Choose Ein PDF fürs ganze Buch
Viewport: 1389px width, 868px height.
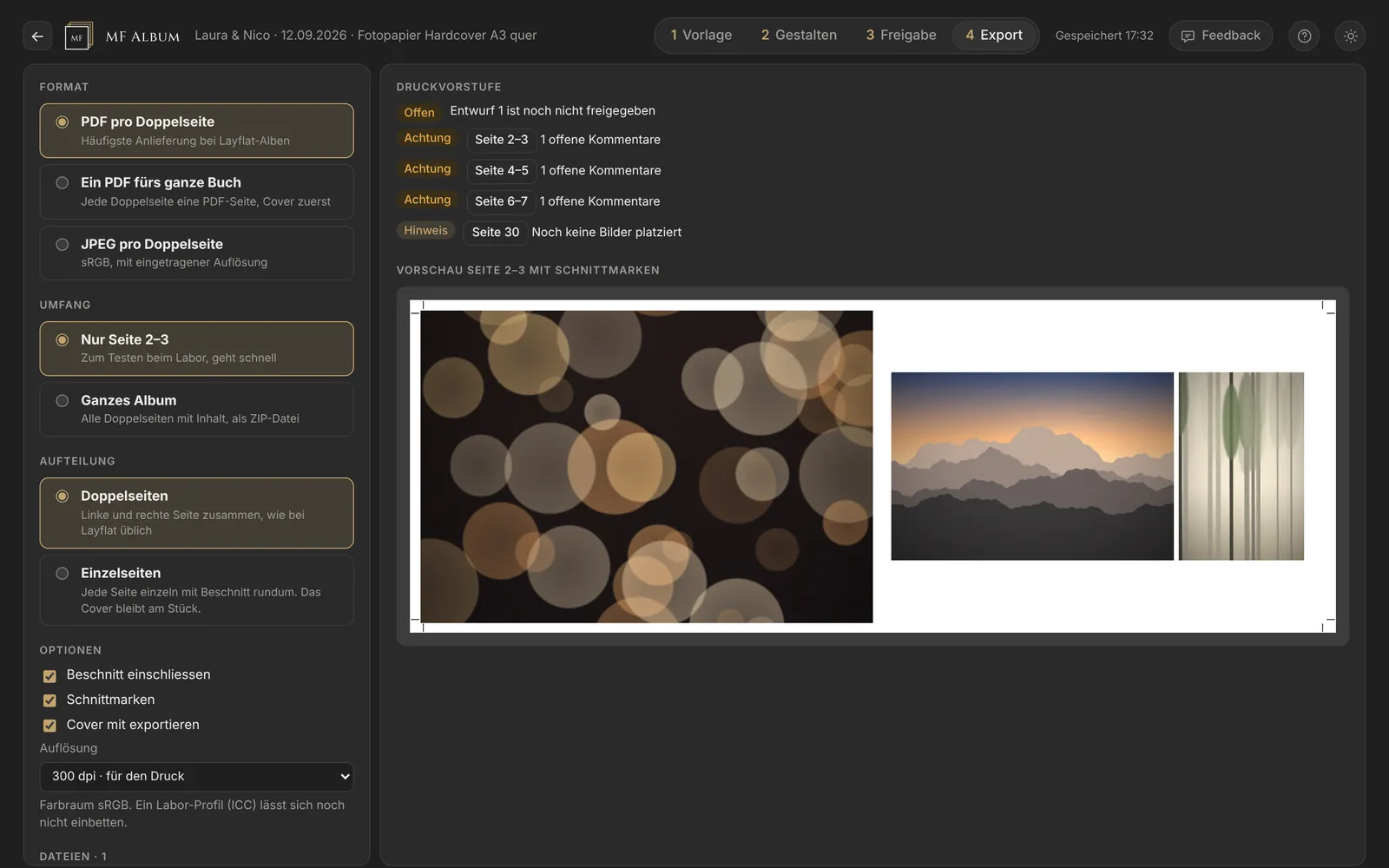[196, 192]
